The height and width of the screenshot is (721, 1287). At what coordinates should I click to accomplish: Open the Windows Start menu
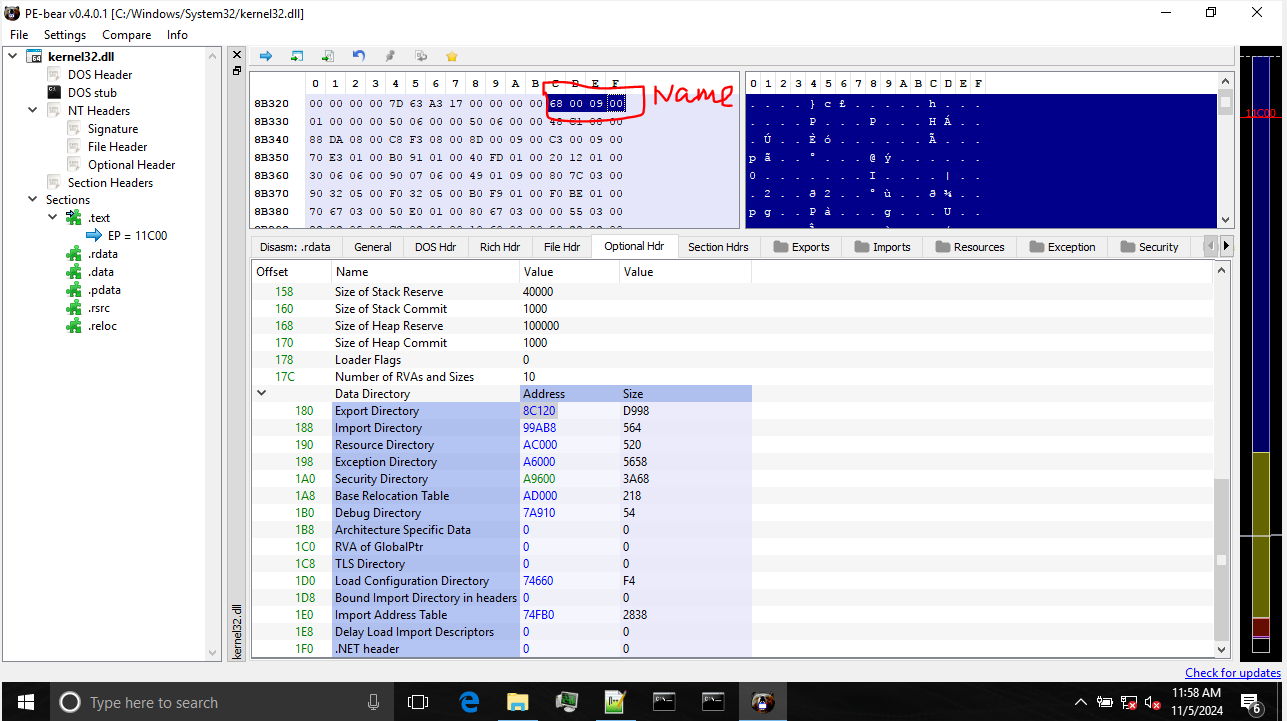click(24, 702)
